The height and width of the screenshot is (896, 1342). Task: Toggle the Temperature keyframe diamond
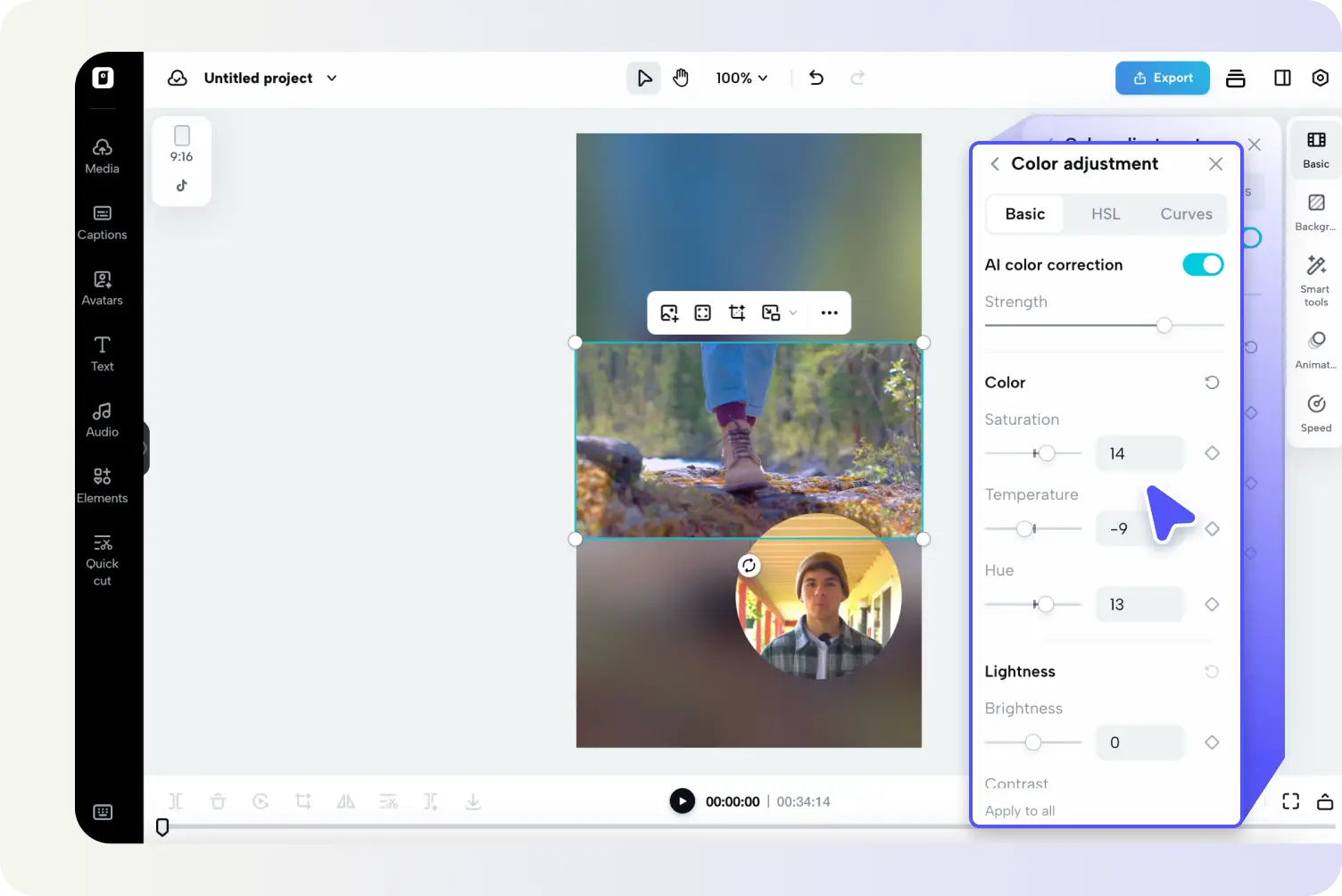1212,528
